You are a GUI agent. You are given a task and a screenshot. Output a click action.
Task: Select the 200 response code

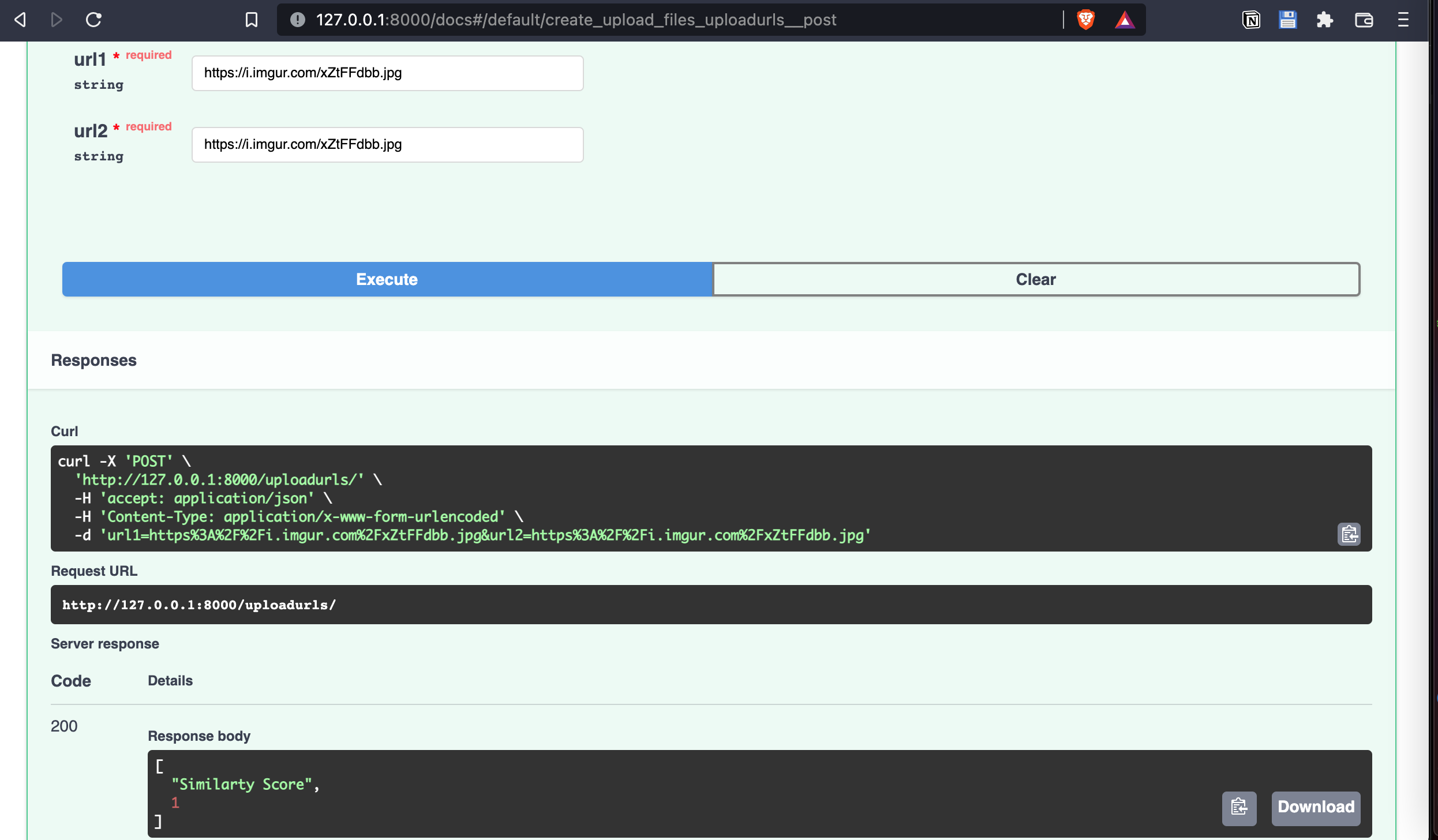point(64,726)
